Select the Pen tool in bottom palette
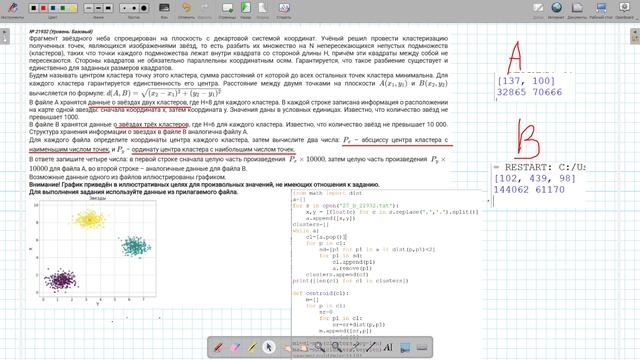The height and width of the screenshot is (360, 640). [218, 347]
